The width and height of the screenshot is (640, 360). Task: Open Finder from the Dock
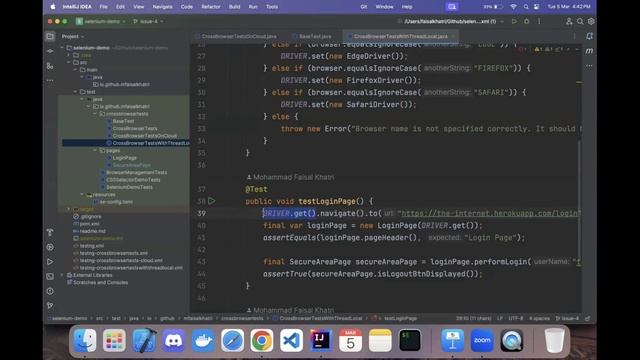(85, 340)
